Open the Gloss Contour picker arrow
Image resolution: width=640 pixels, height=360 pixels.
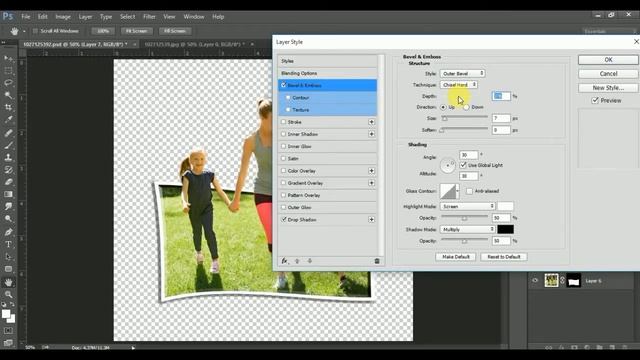coord(458,191)
